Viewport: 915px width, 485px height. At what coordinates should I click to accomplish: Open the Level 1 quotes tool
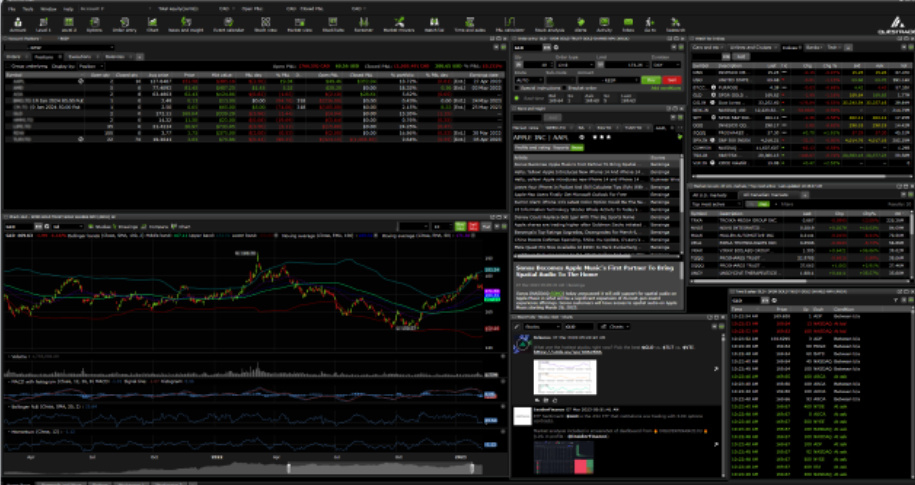[43, 25]
